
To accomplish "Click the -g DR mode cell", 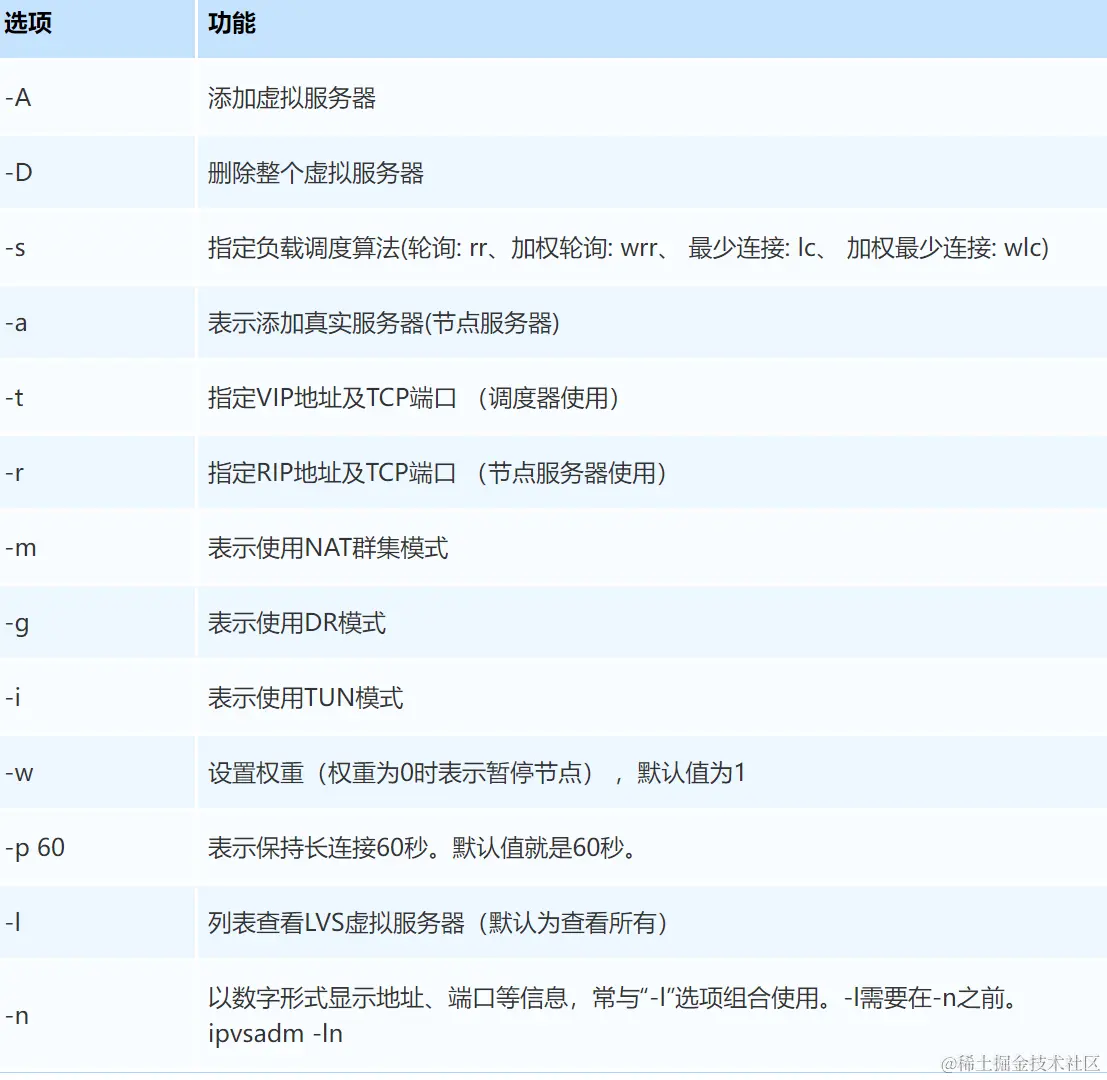I will click(x=18, y=622).
